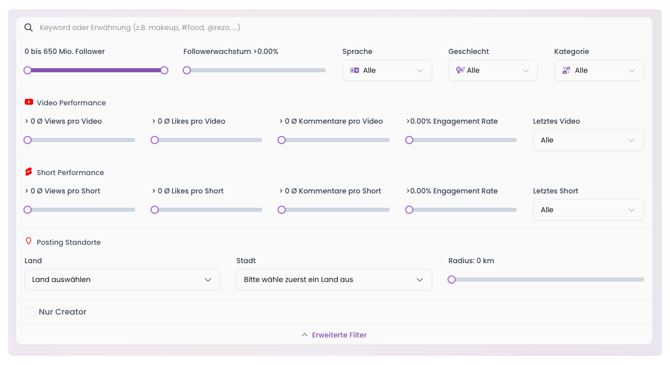Click the 'Letztes Video' label
The width and height of the screenshot is (670, 365).
pos(556,121)
